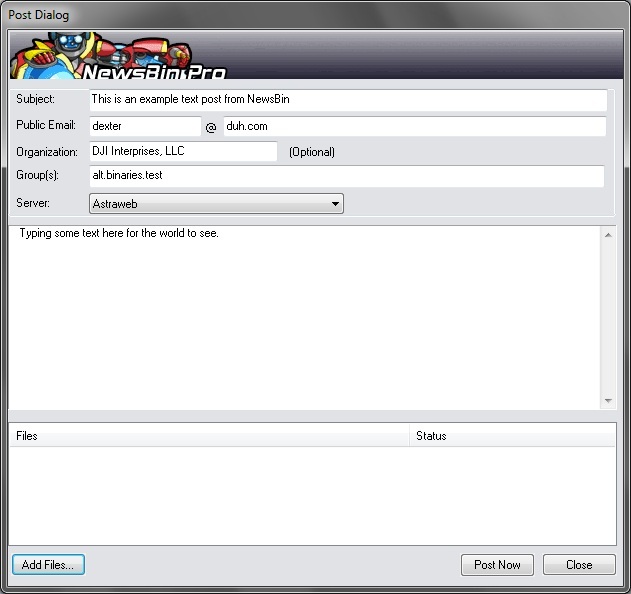Click the message scrollbar down arrow
The width and height of the screenshot is (631, 594).
(608, 400)
